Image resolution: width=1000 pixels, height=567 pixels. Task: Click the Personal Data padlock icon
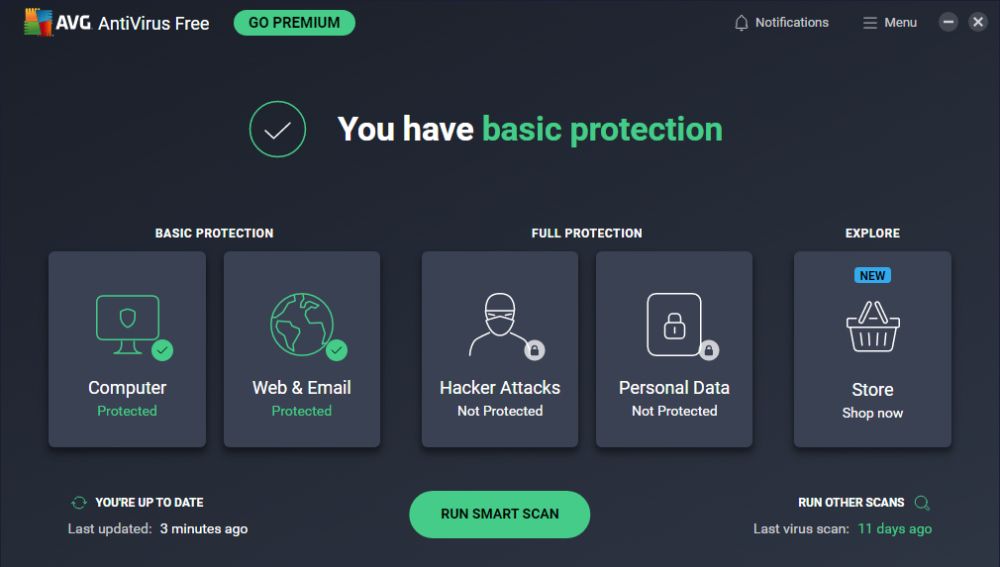click(674, 324)
